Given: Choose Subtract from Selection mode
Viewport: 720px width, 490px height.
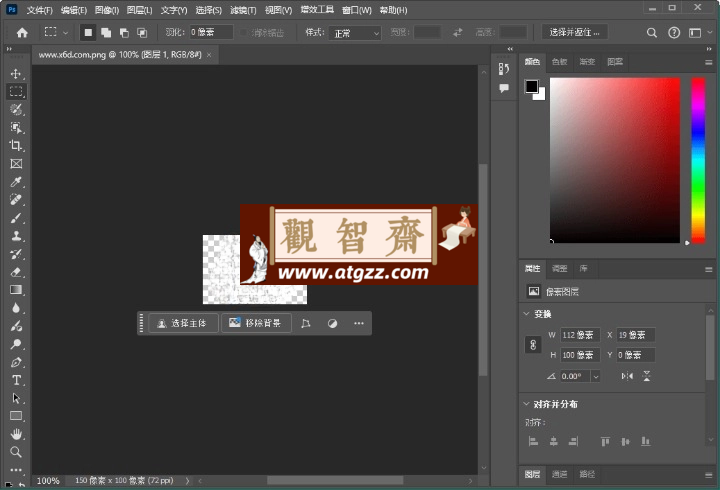Looking at the screenshot, I should point(124,33).
